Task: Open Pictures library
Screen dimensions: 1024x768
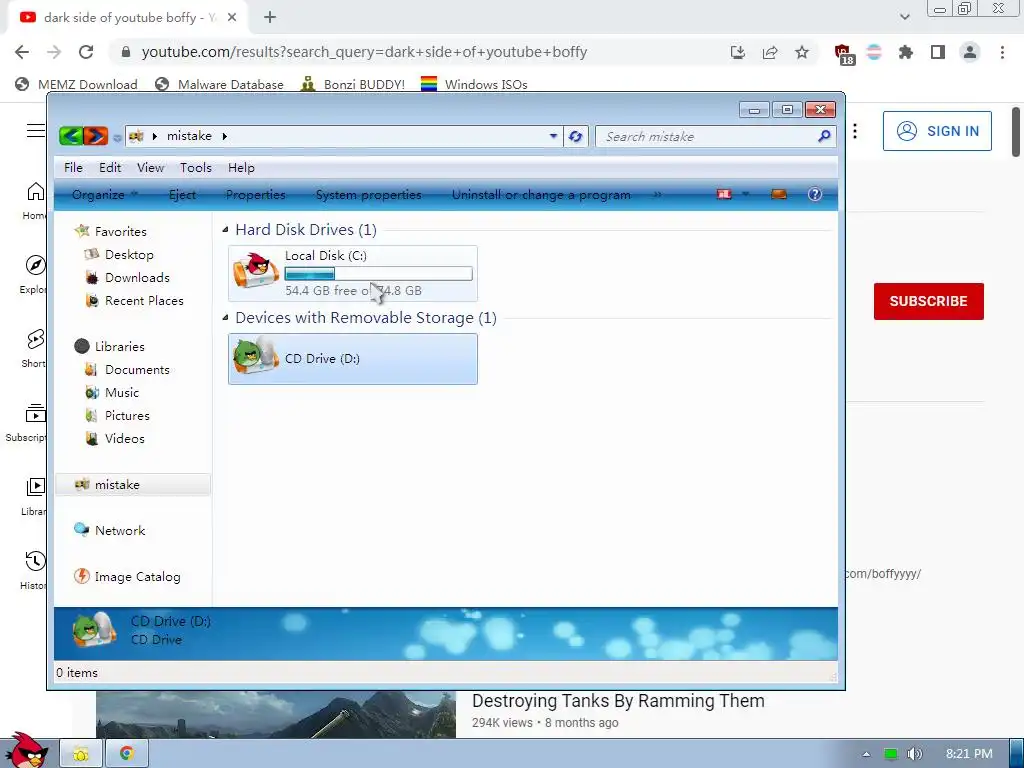Action: pyautogui.click(x=127, y=416)
